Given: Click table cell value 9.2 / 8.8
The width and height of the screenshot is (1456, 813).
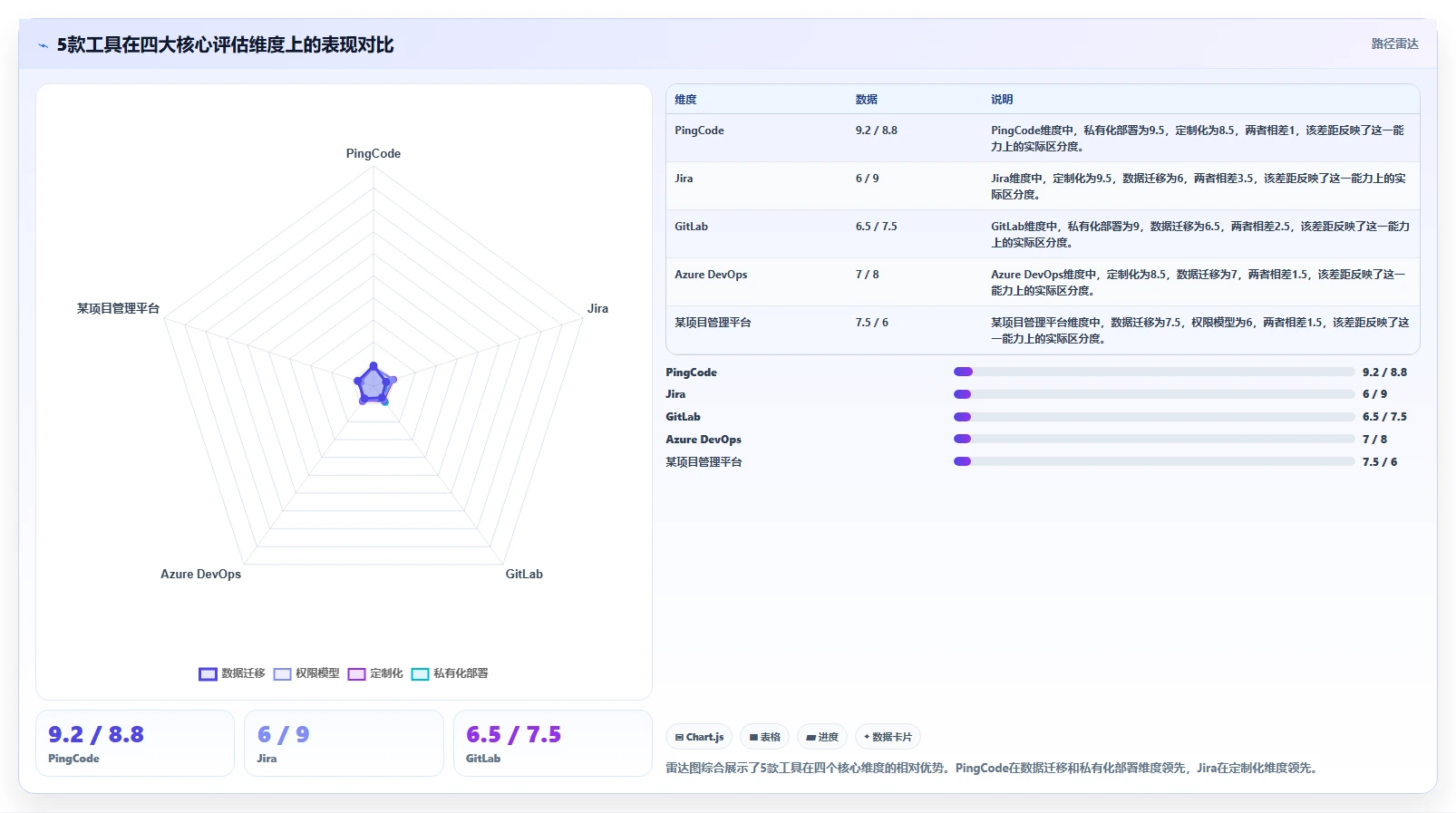Looking at the screenshot, I should click(876, 131).
